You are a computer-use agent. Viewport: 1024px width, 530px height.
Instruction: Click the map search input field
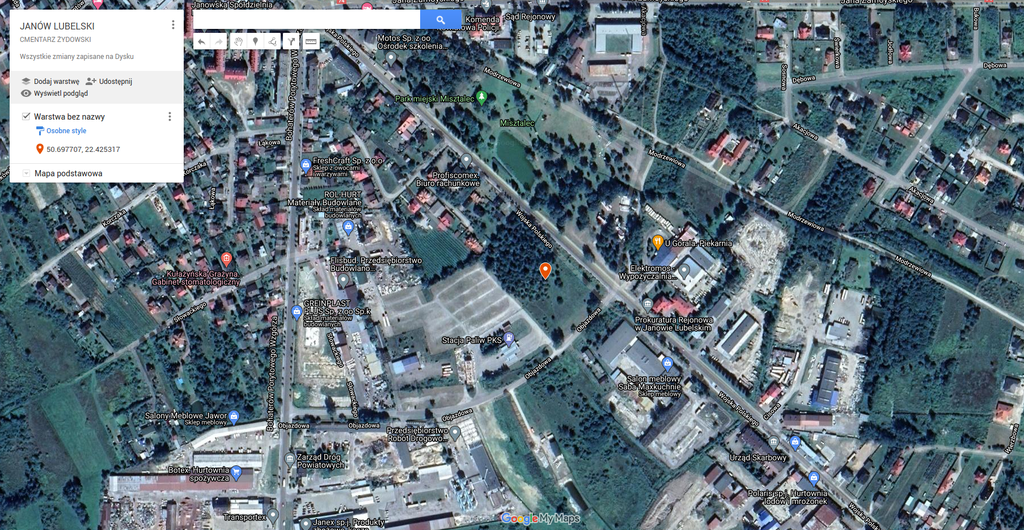tap(306, 20)
